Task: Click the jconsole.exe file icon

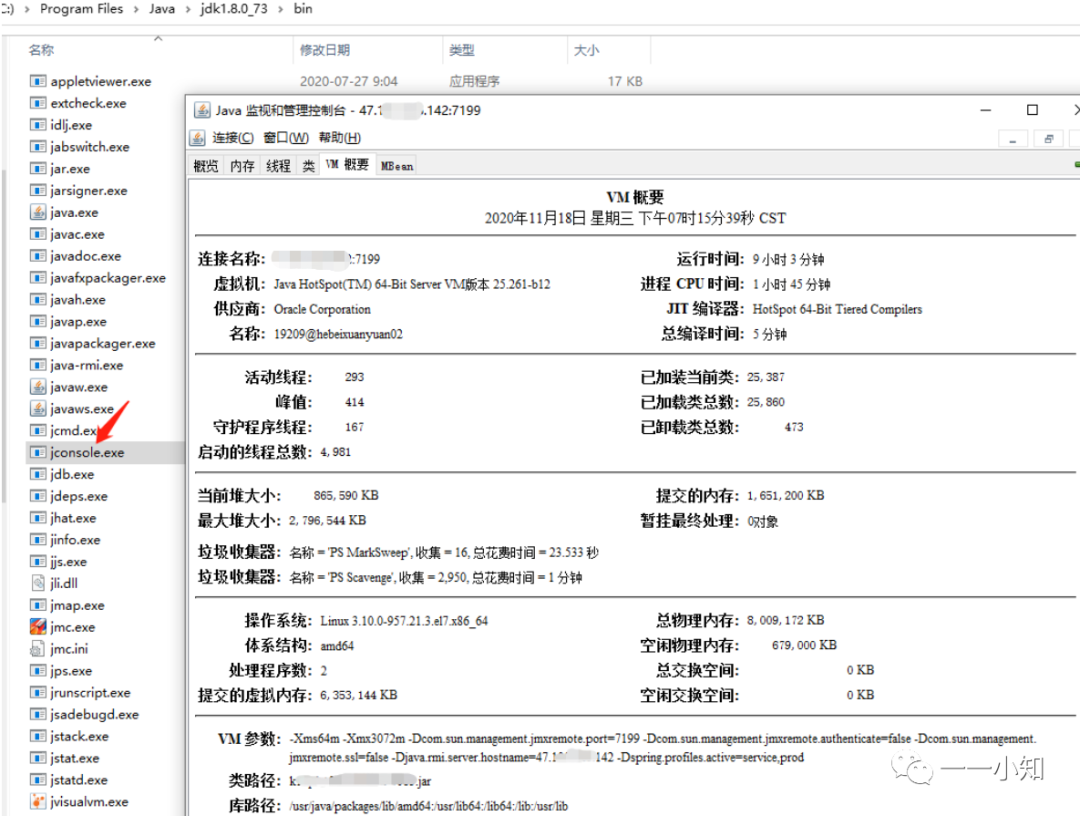Action: click(38, 452)
